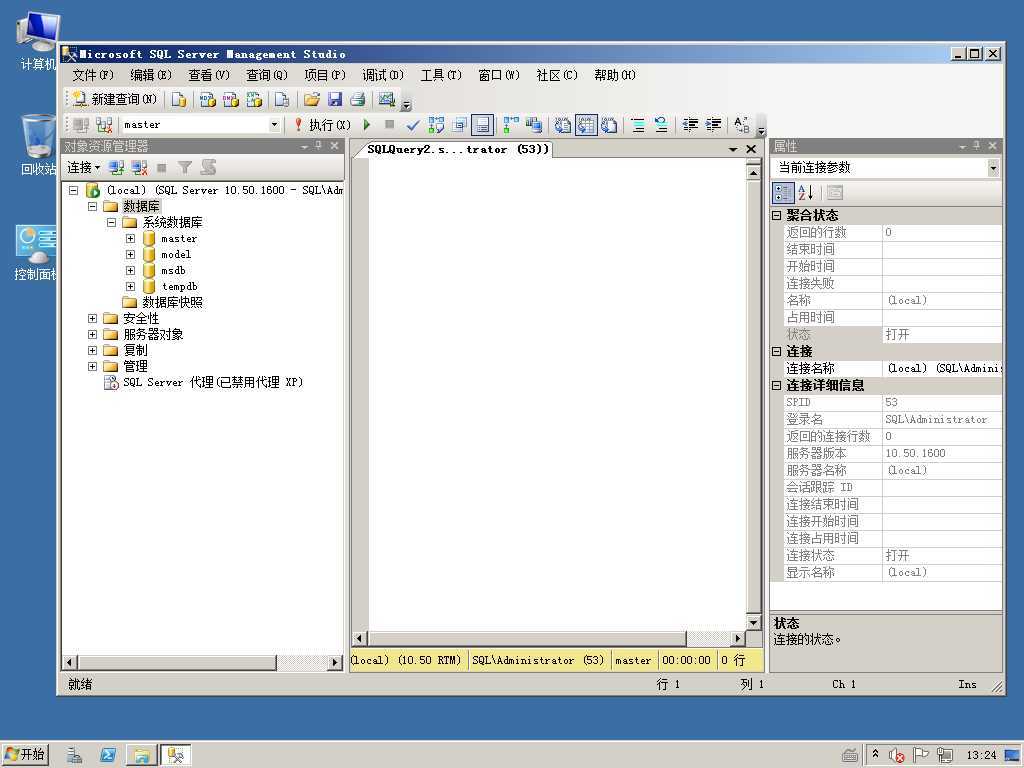Expand the 服务器对象 folder node
This screenshot has width=1024, height=768.
click(x=93, y=334)
